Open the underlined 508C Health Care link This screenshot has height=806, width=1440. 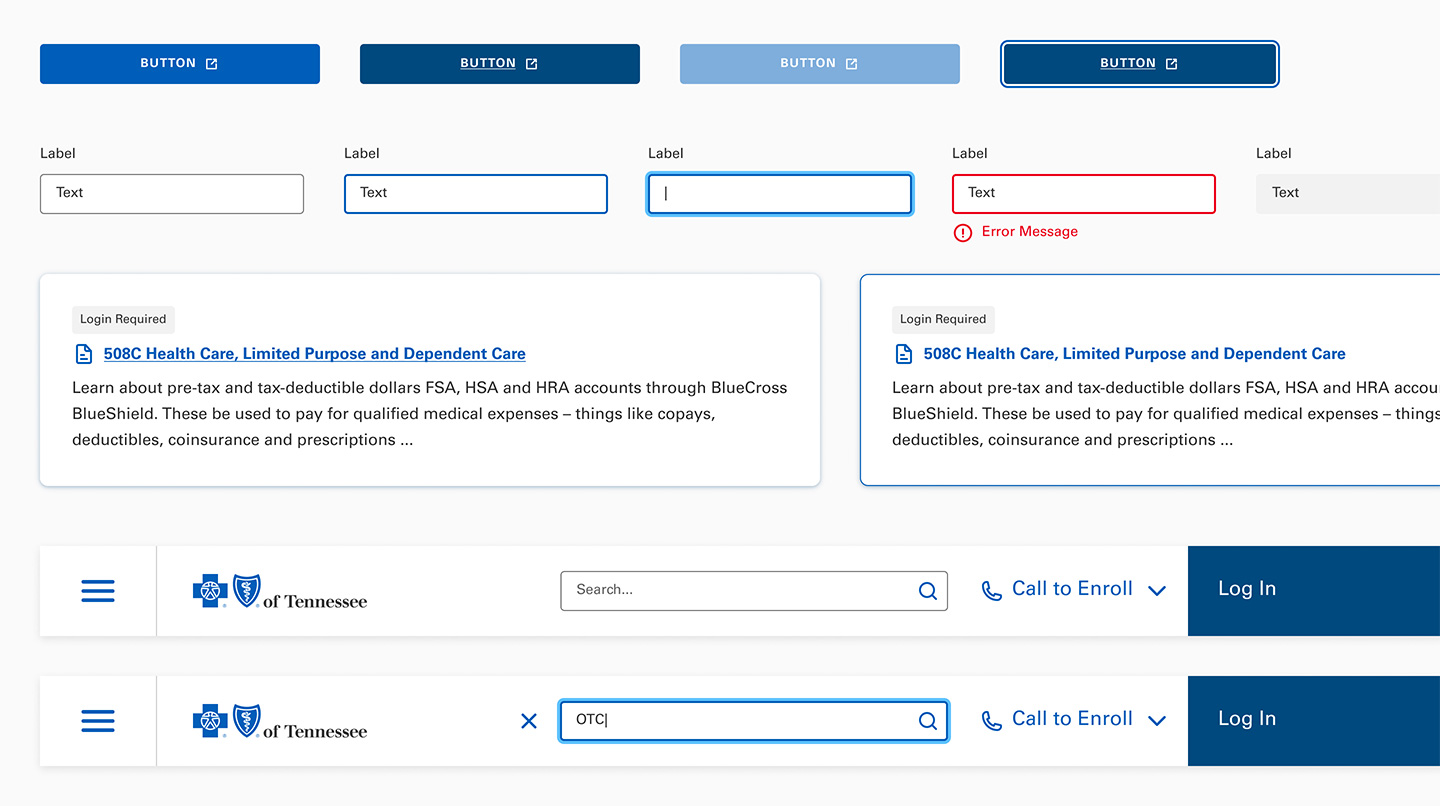pos(314,354)
